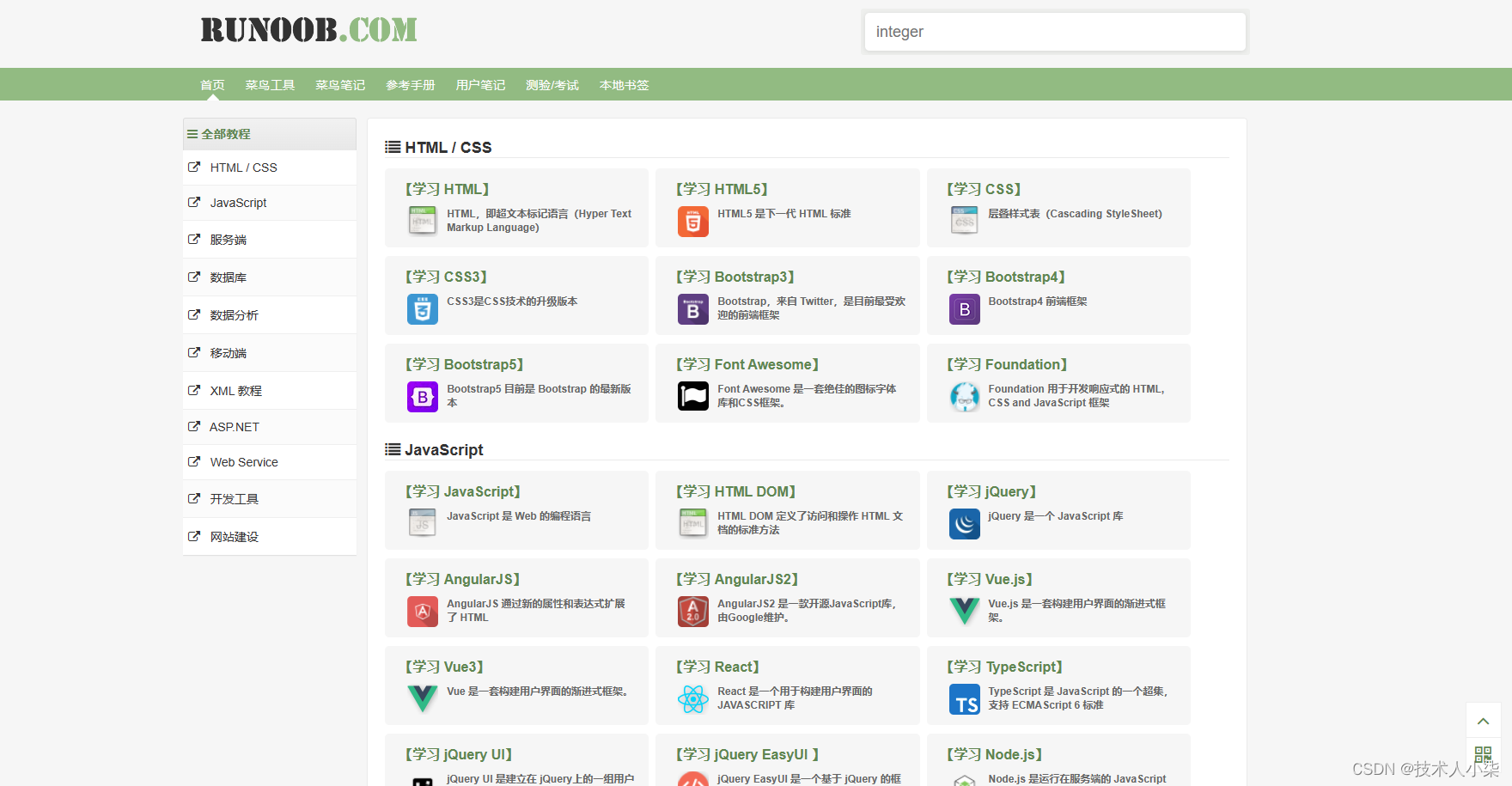
Task: Click text 'Bootstrap4 前端框架'
Action: 1038,302
